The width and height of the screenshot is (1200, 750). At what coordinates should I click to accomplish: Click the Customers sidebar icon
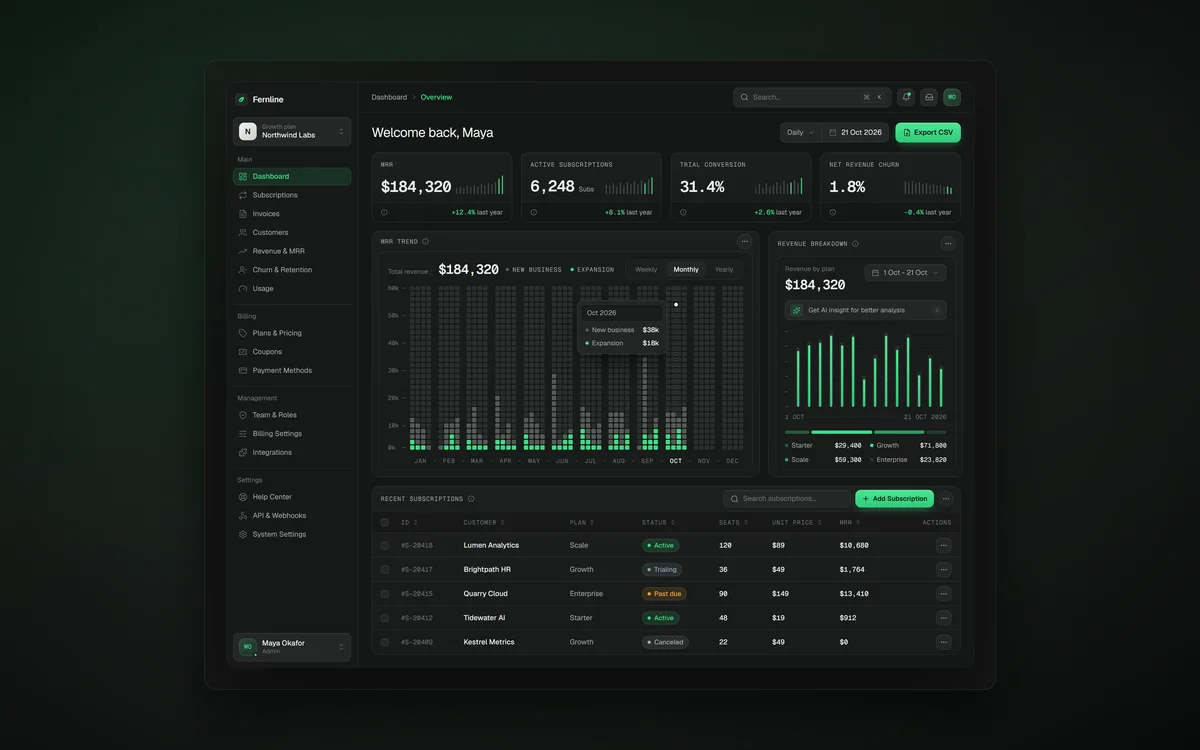243,232
